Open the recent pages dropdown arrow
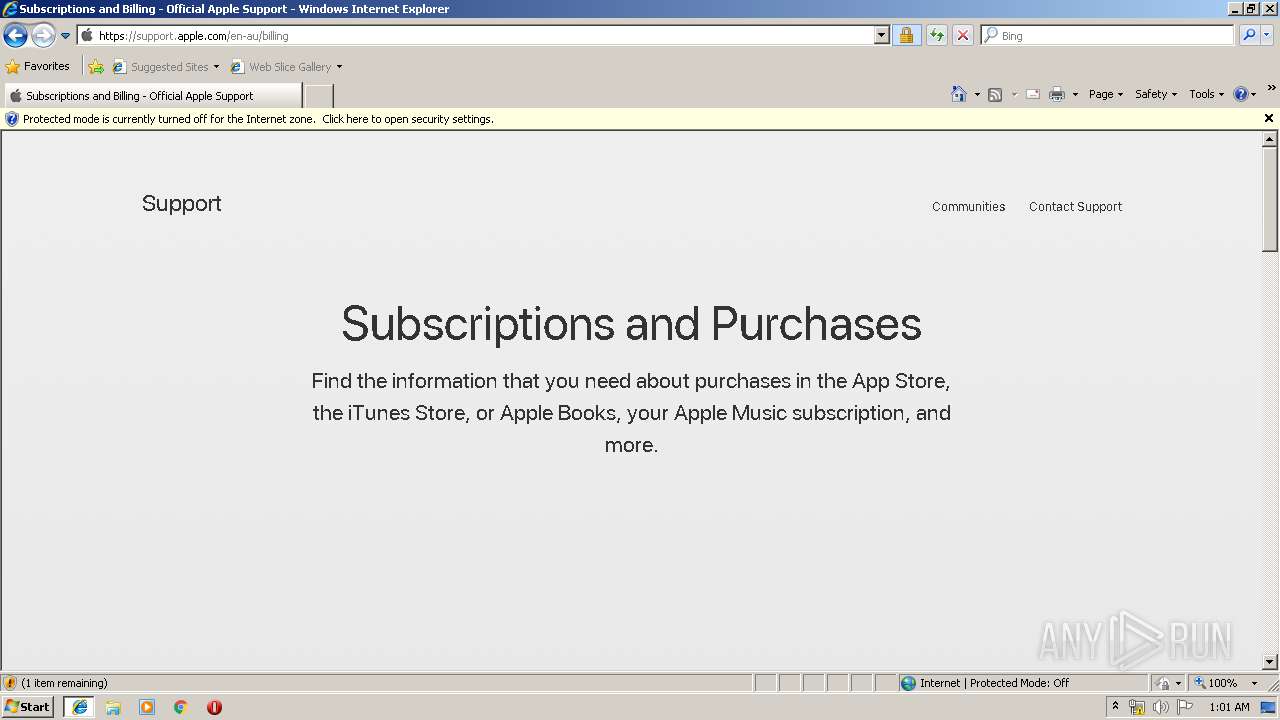Screen dimensions: 1280x720 pyautogui.click(x=66, y=36)
